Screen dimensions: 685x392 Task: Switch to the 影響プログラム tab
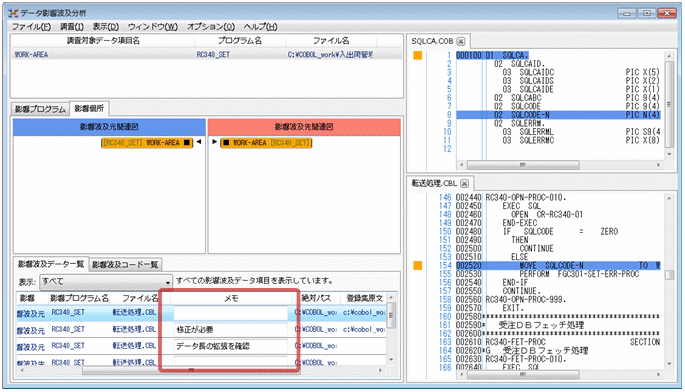pos(40,109)
